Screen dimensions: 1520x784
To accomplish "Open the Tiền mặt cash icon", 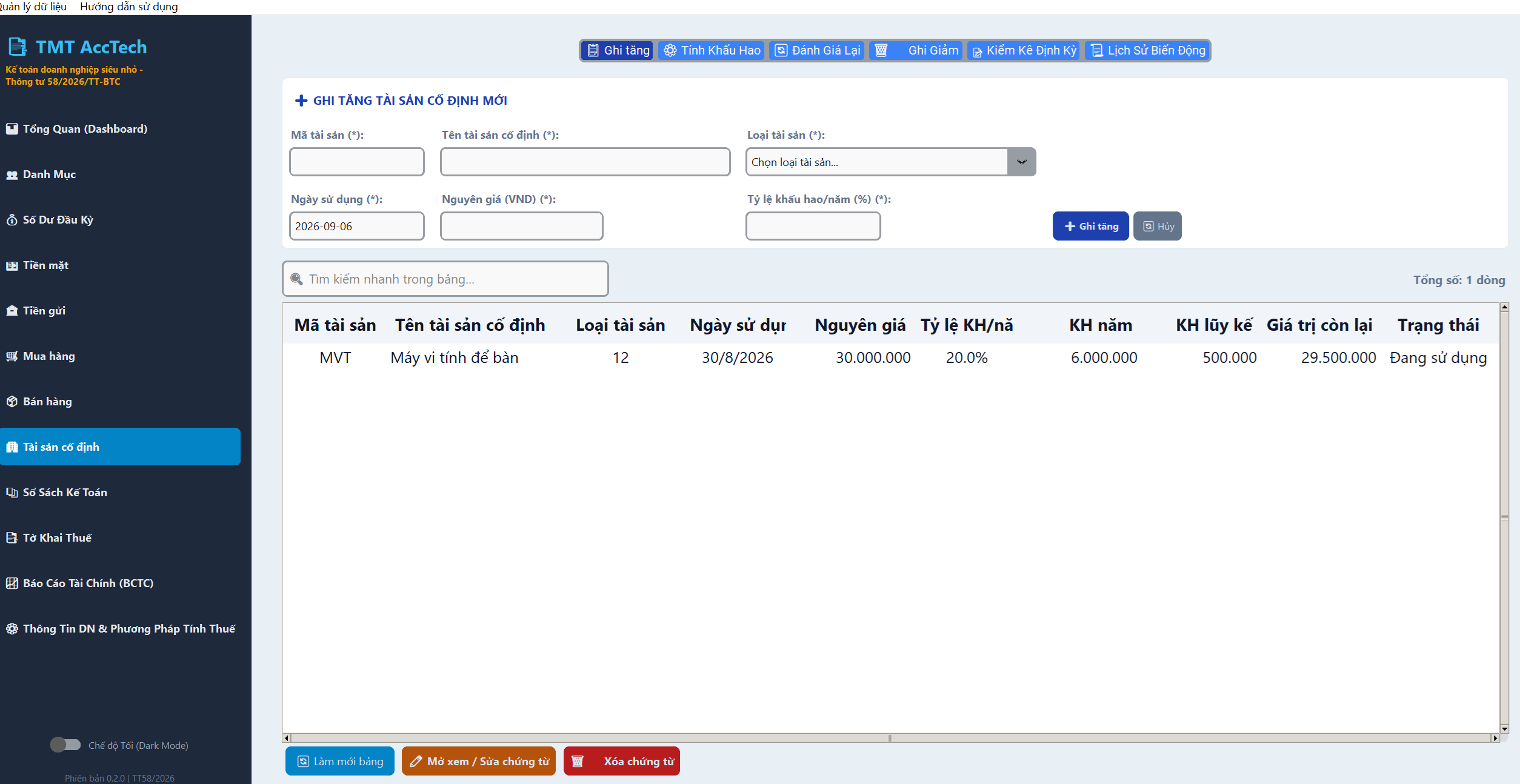I will [12, 265].
